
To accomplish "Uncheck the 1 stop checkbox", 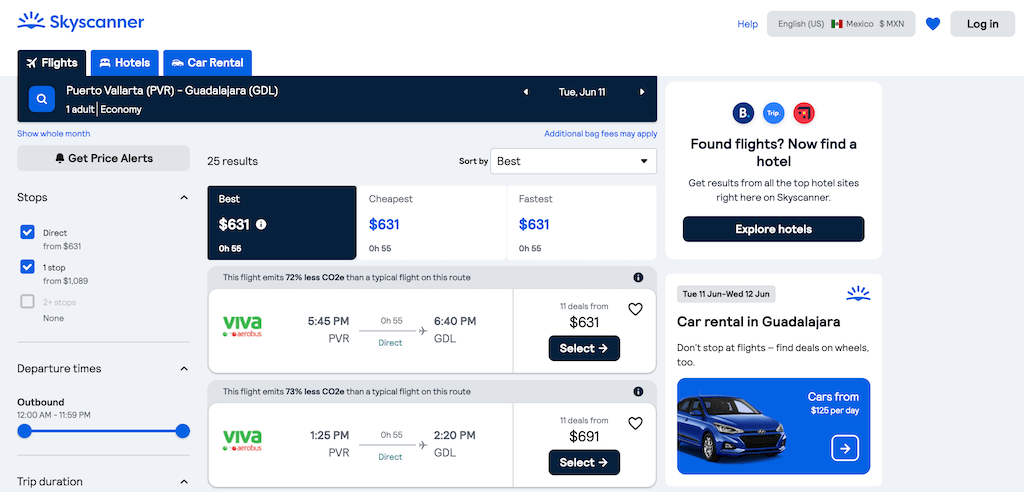I will pos(27,267).
